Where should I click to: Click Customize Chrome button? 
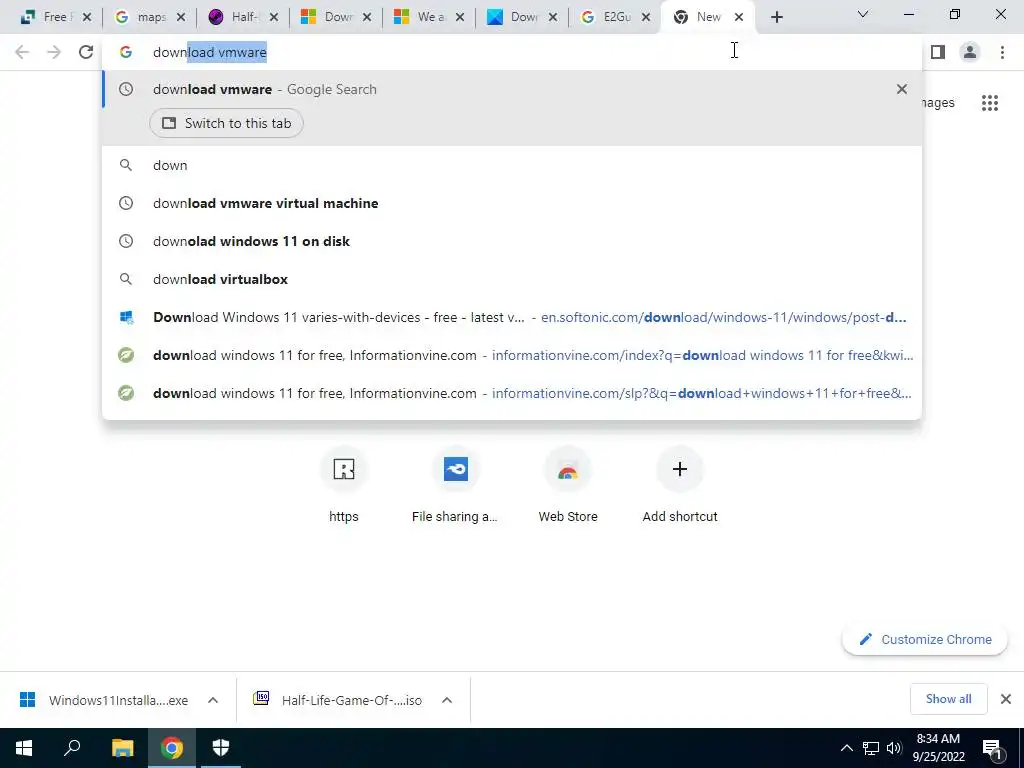click(x=925, y=639)
